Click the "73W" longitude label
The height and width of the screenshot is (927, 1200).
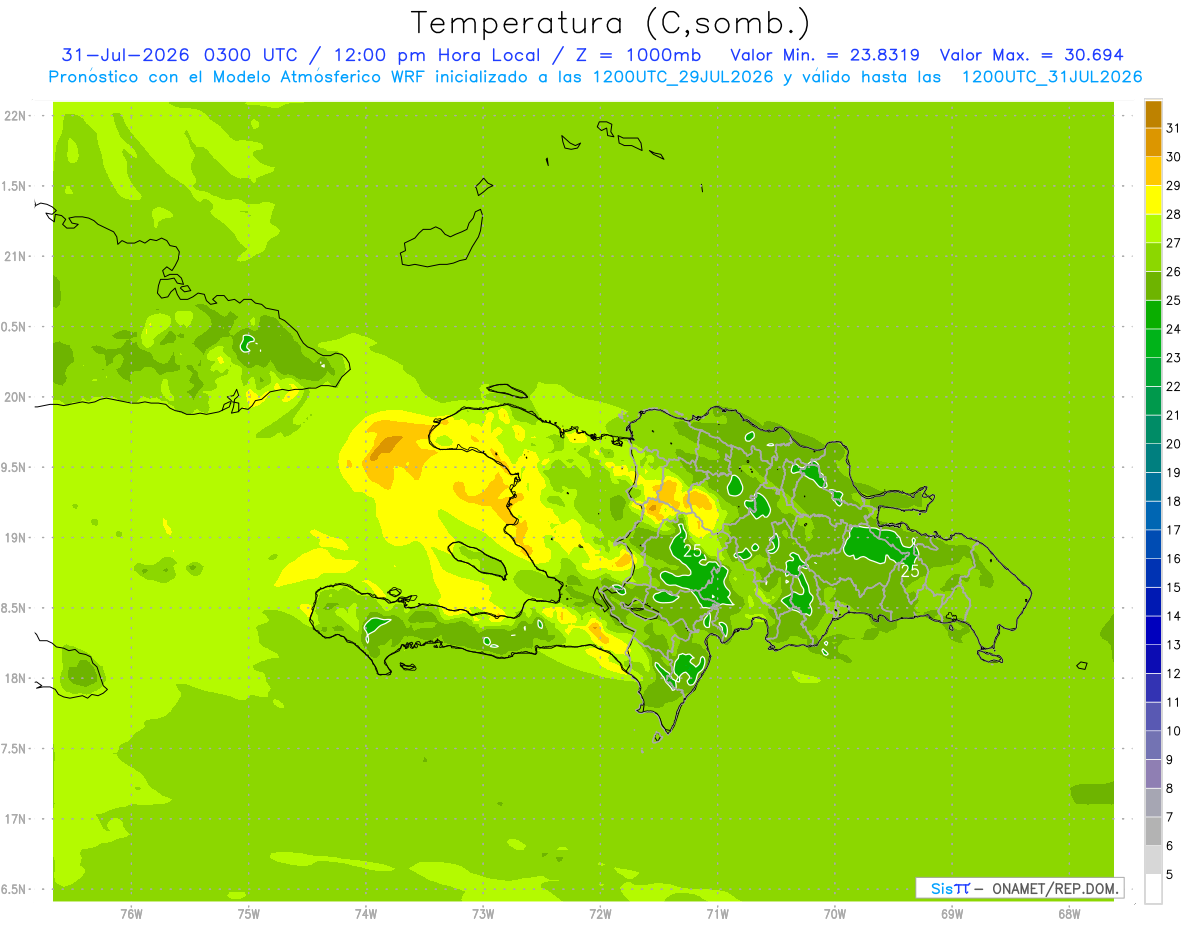coord(483,913)
